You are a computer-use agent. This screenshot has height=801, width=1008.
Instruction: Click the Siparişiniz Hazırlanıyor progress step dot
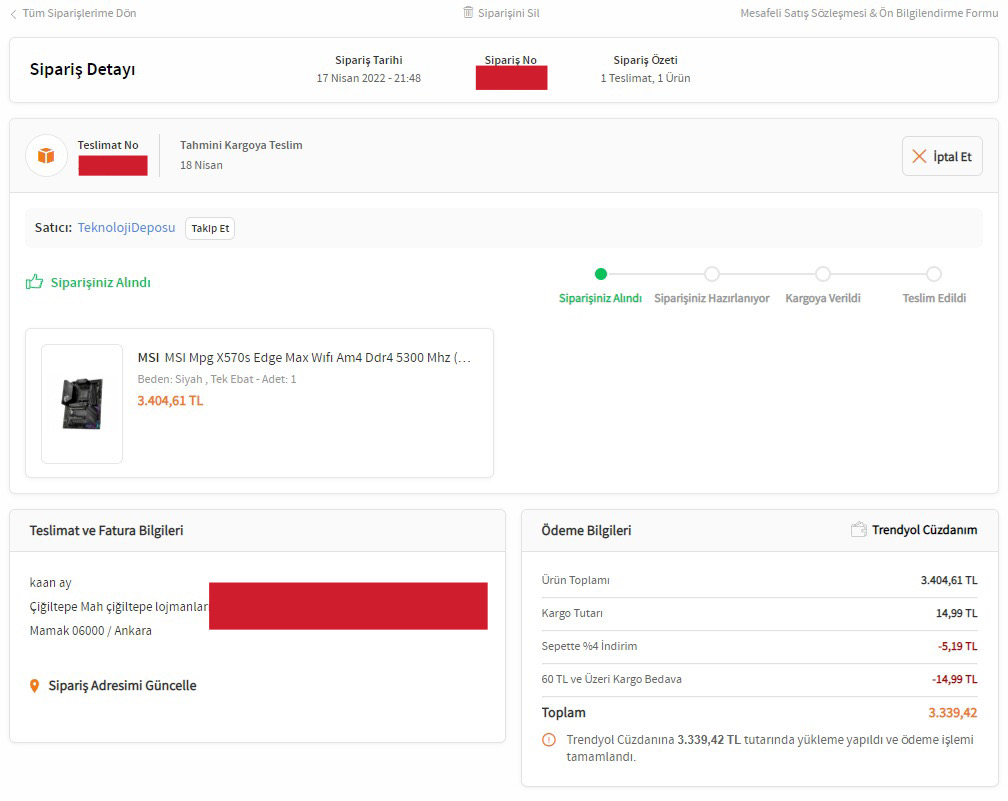coord(712,274)
